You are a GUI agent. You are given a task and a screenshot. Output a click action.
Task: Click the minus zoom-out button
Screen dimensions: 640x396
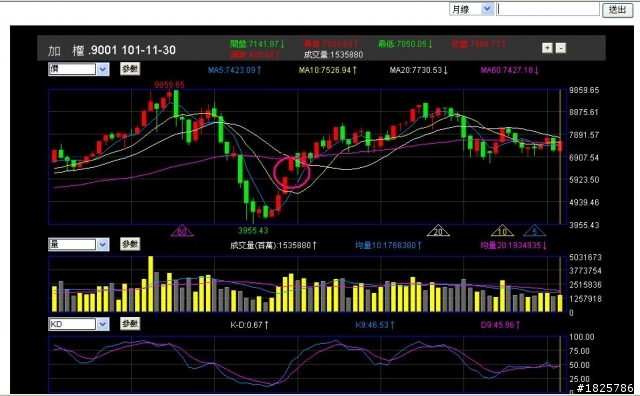coord(561,48)
